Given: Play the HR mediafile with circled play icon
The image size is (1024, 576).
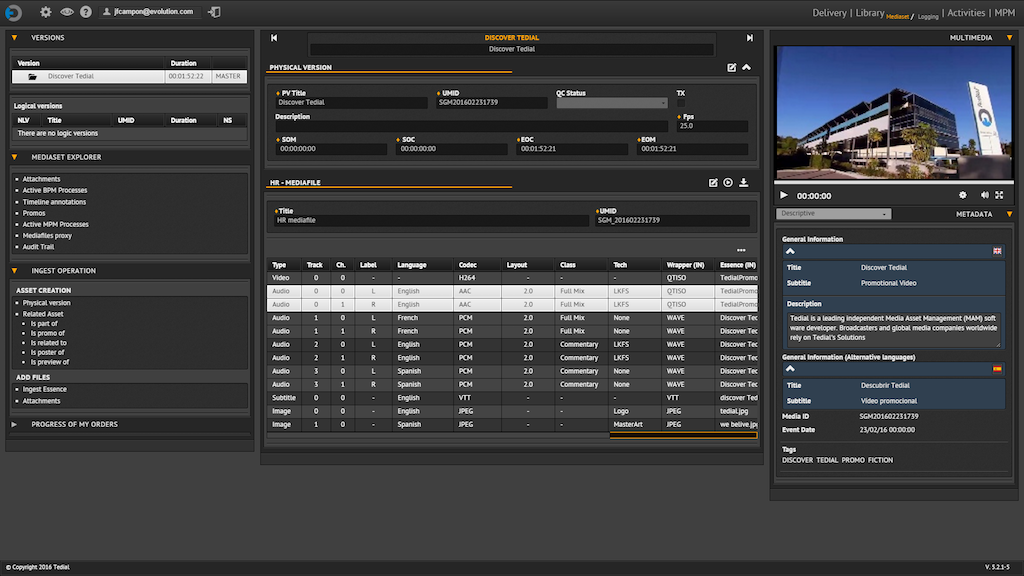Looking at the screenshot, I should pos(728,183).
